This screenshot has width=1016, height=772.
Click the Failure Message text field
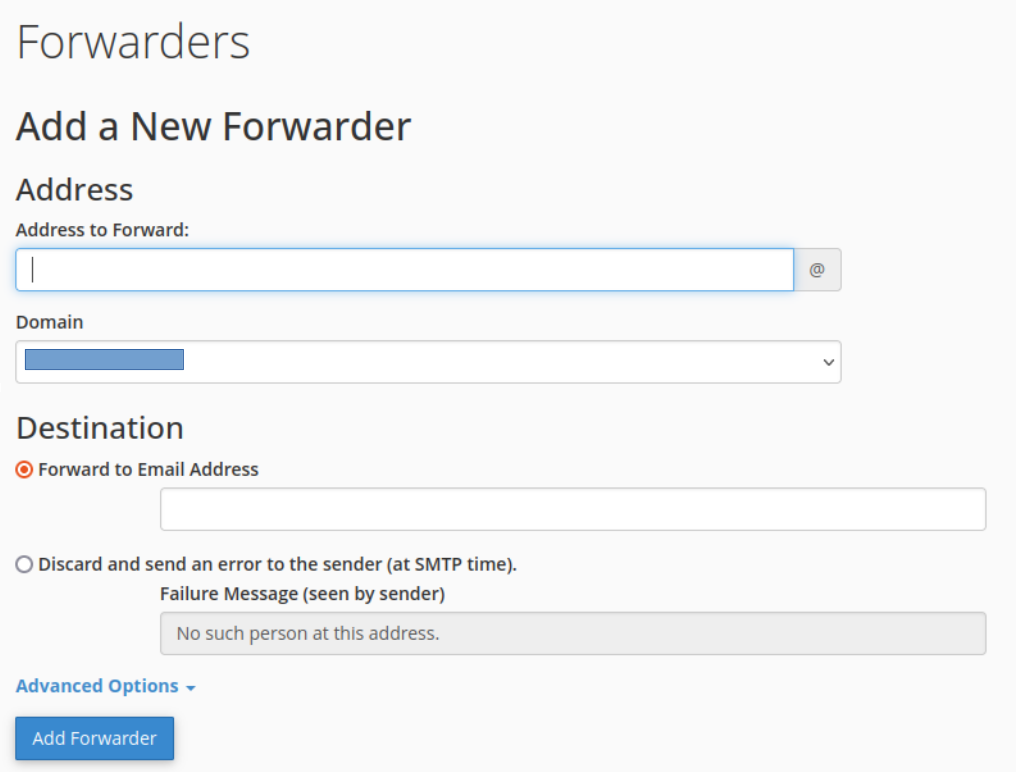click(x=573, y=633)
